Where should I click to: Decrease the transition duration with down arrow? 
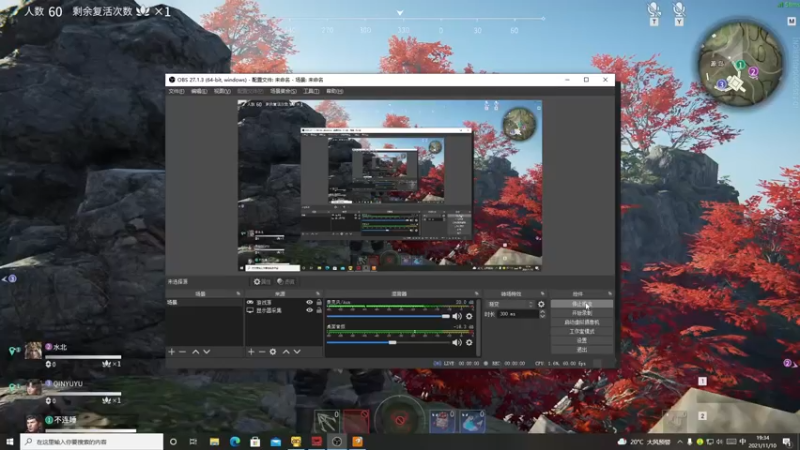click(x=542, y=316)
